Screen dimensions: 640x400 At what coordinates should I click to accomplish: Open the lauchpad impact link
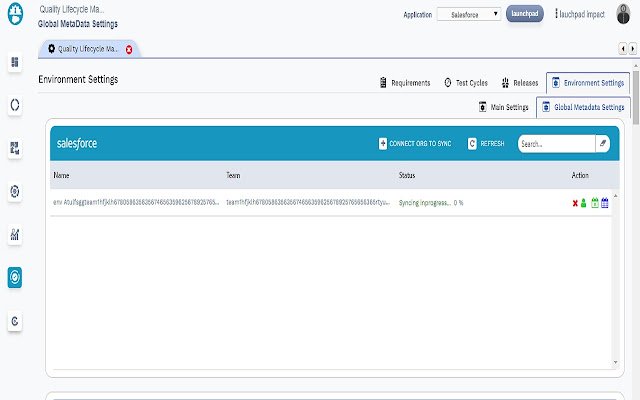pos(580,14)
